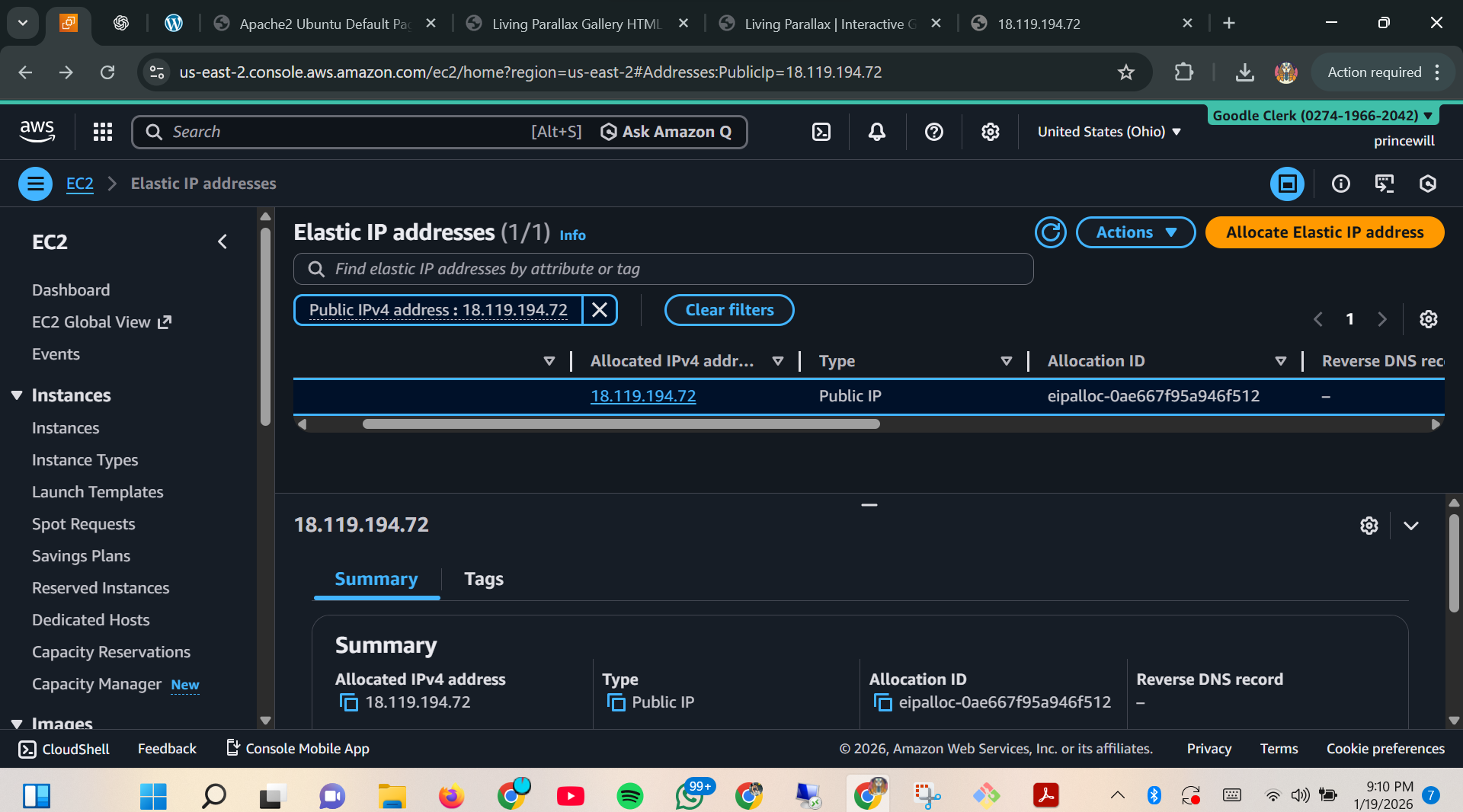This screenshot has width=1463, height=812.
Task: Click the EC2 breadcrumb link
Action: (80, 184)
